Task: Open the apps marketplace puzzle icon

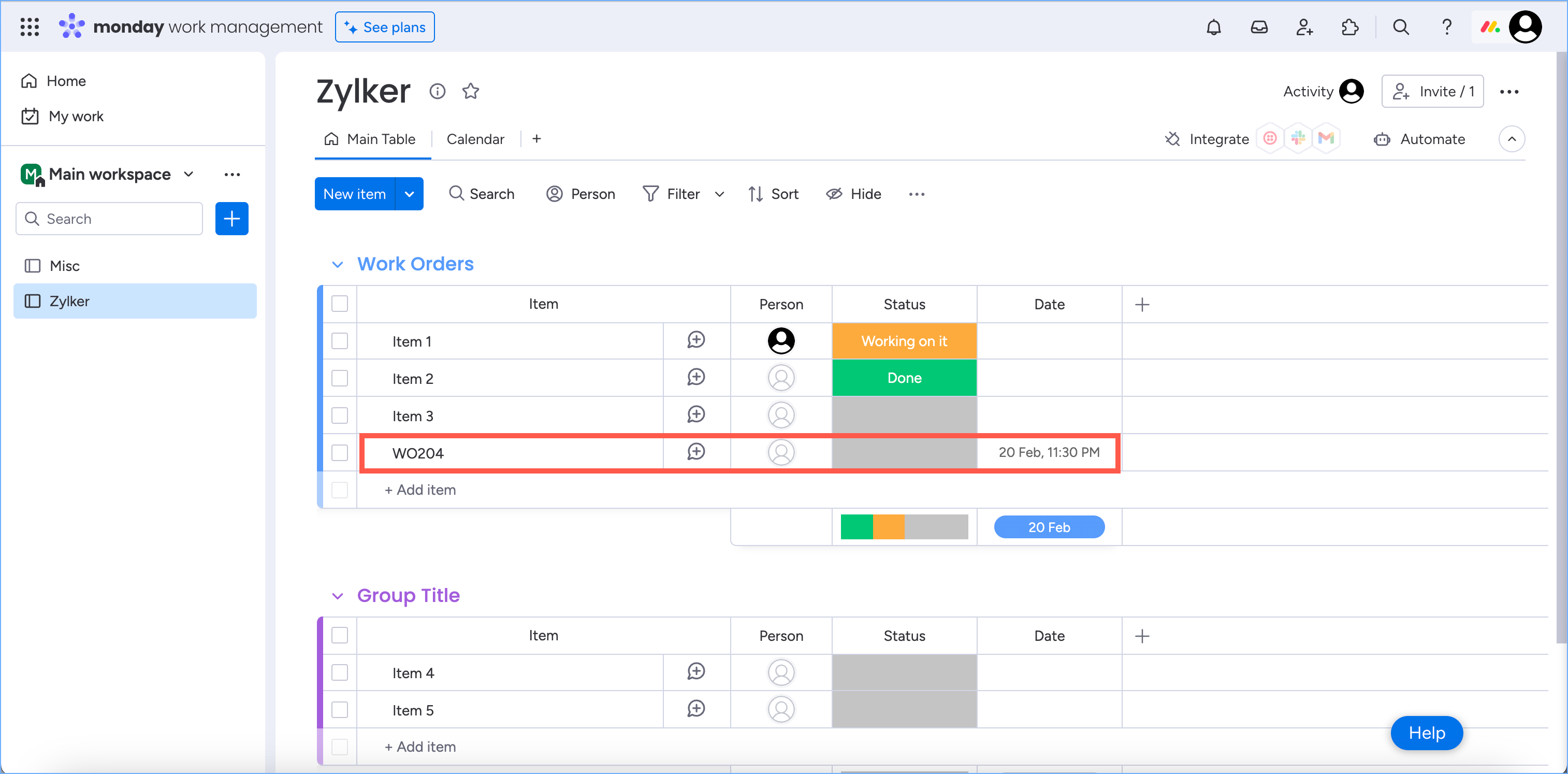Action: click(x=1349, y=27)
